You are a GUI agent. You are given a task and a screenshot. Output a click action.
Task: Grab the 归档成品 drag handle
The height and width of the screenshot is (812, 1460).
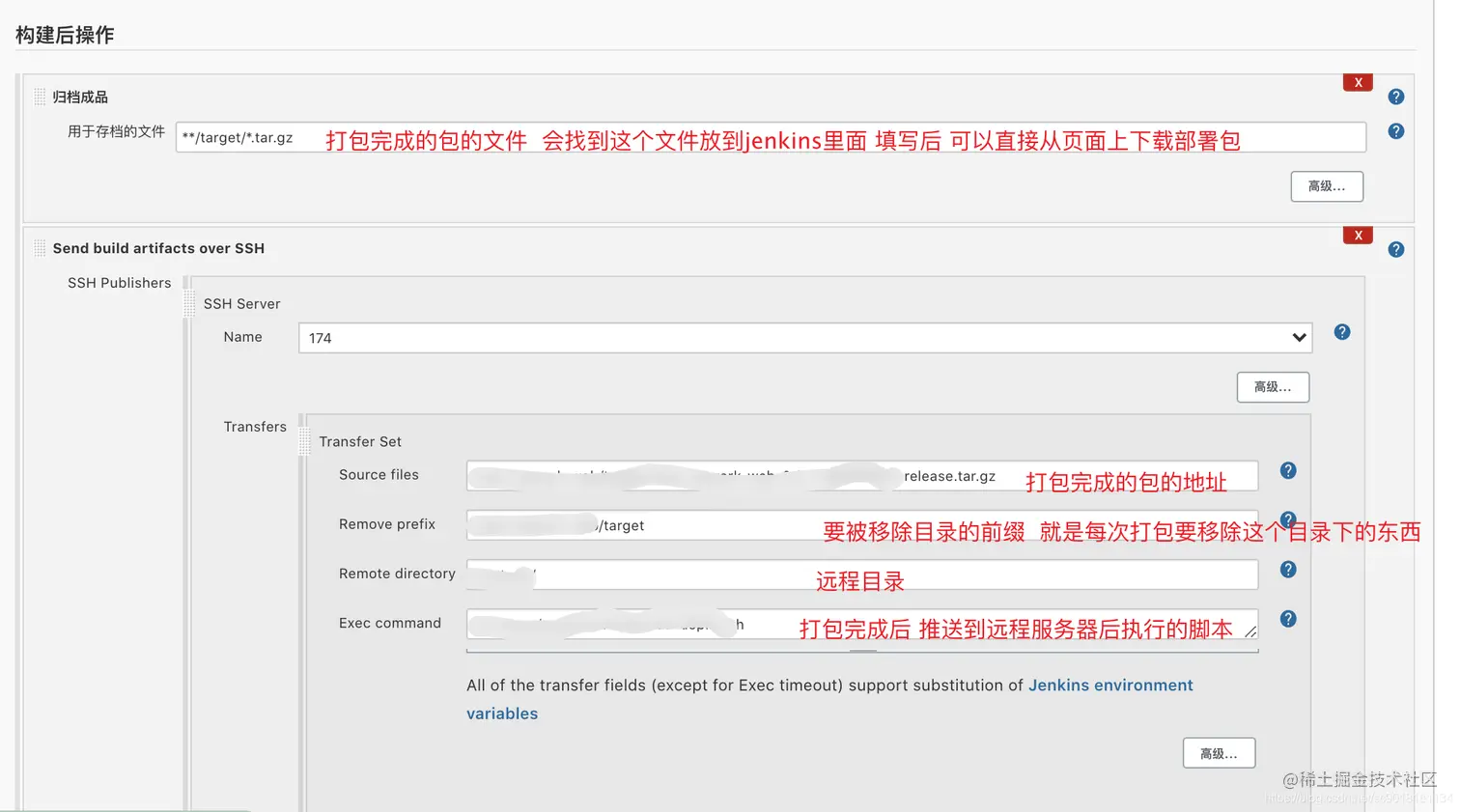pos(40,97)
